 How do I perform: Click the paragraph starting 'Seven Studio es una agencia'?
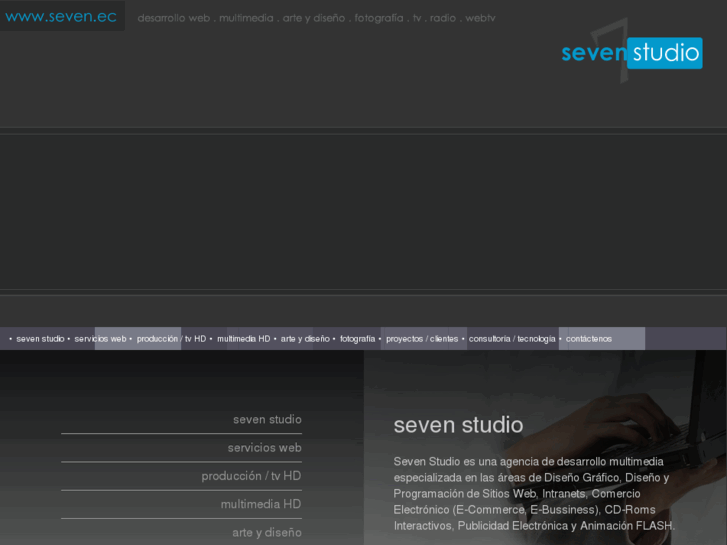534,494
